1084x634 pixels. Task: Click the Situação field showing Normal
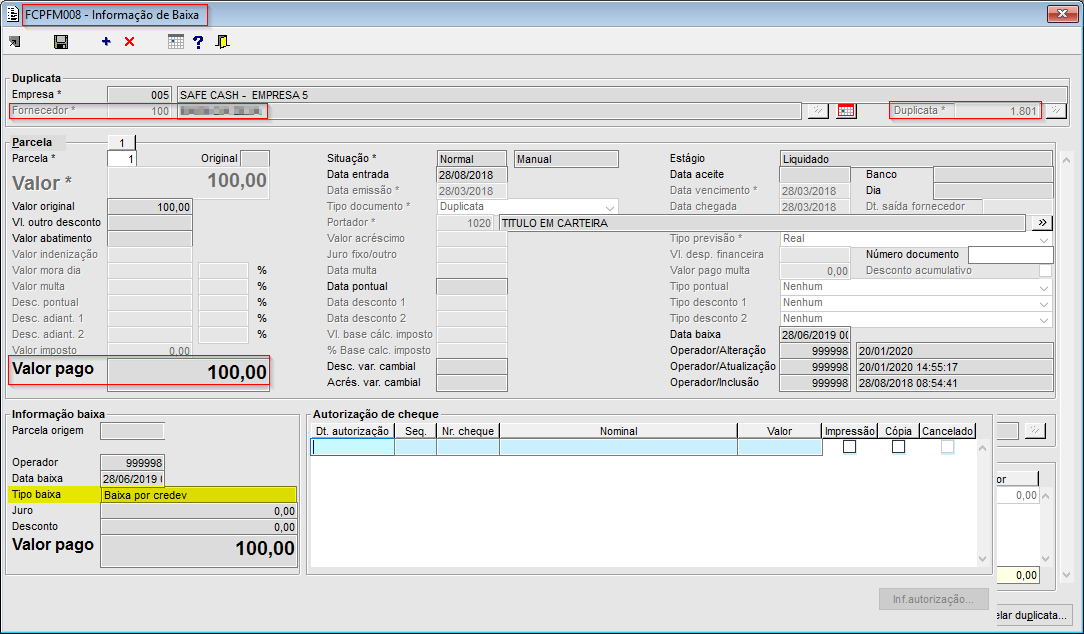(x=471, y=159)
